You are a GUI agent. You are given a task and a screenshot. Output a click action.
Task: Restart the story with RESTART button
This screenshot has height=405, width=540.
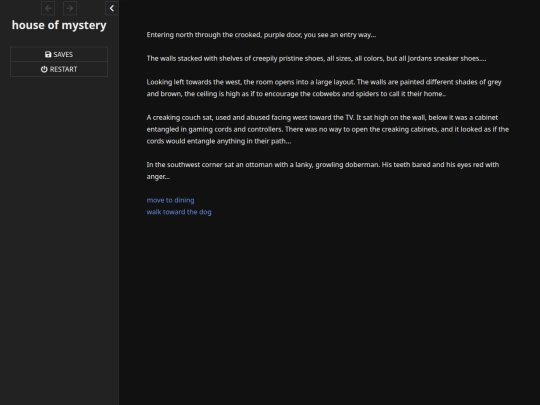click(59, 69)
